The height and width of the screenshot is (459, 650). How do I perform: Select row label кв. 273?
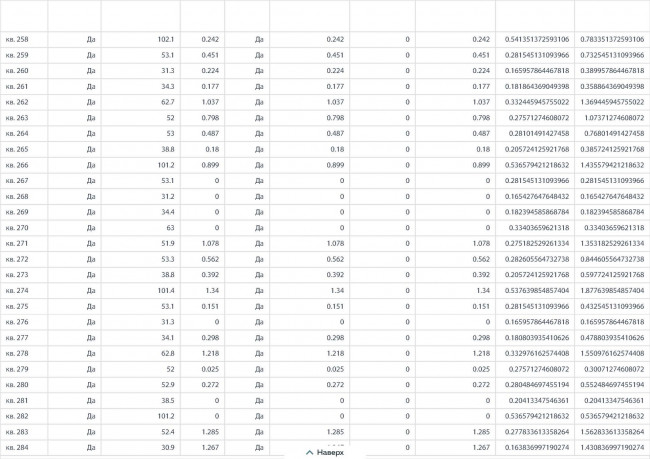point(17,275)
